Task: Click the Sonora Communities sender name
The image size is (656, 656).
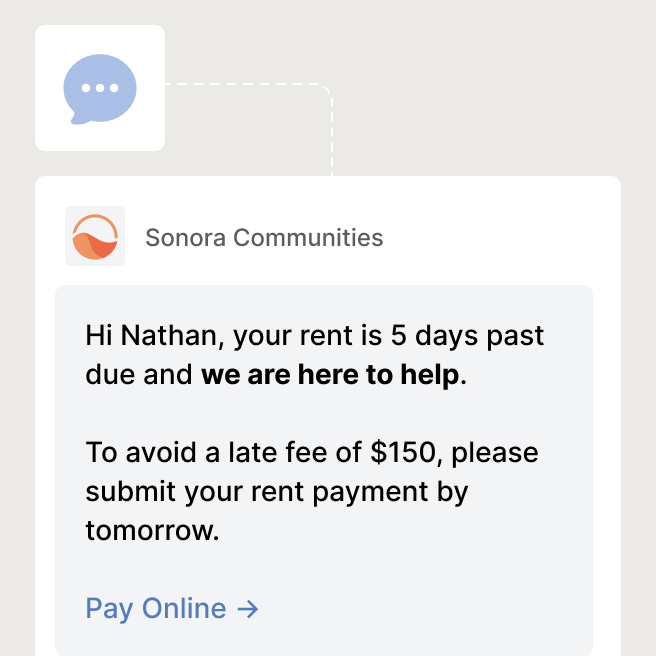Action: 264,238
